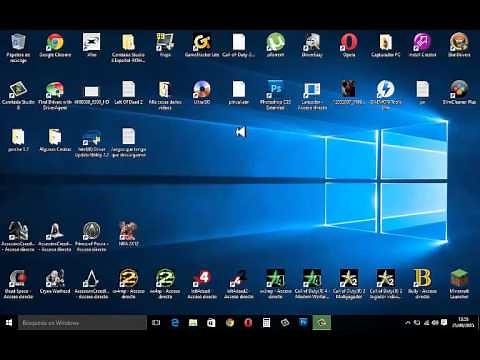The height and width of the screenshot is (360, 480).
Task: Open Calculator from the taskbar
Action: [x=266, y=323]
